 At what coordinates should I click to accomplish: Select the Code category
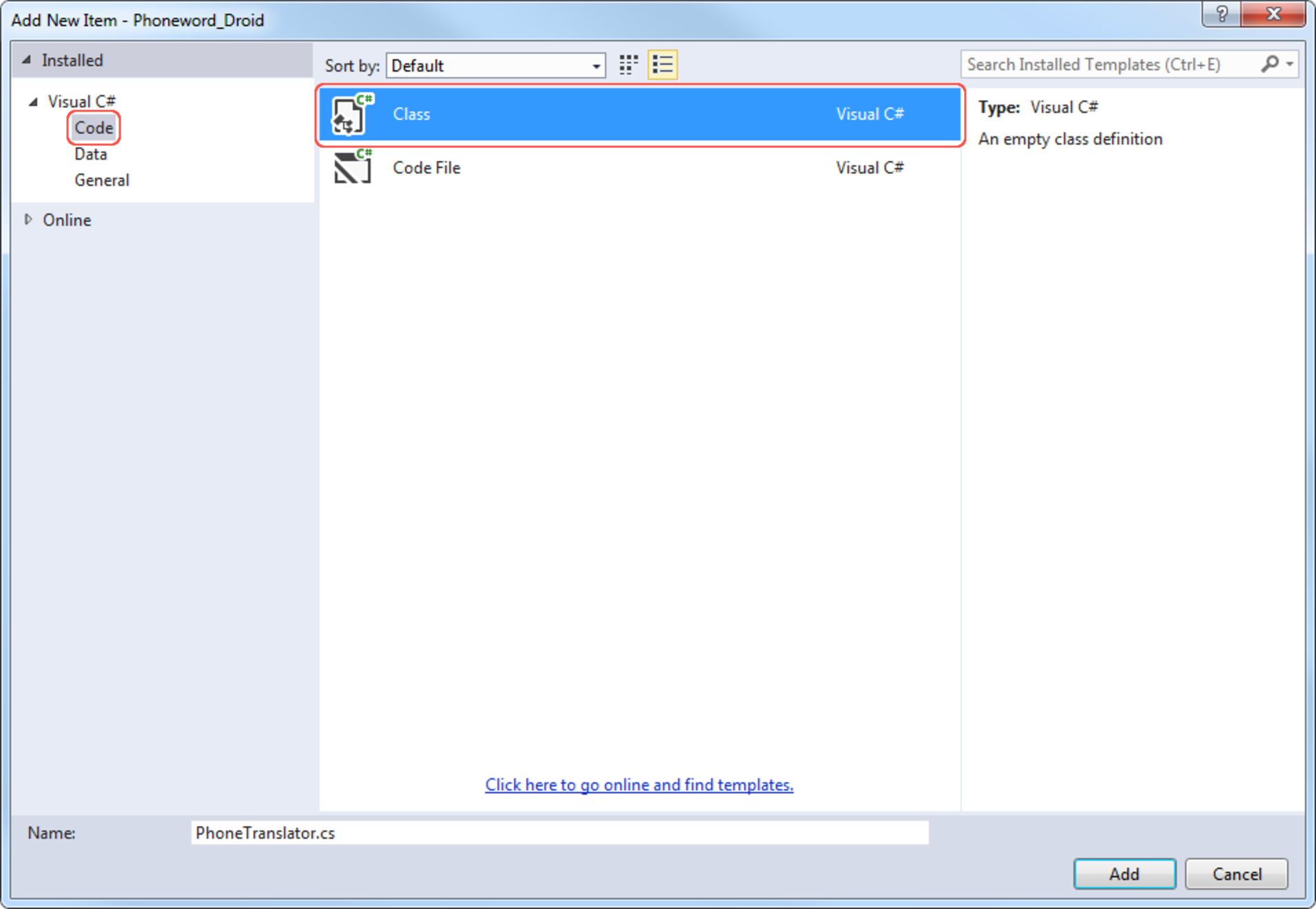[94, 128]
